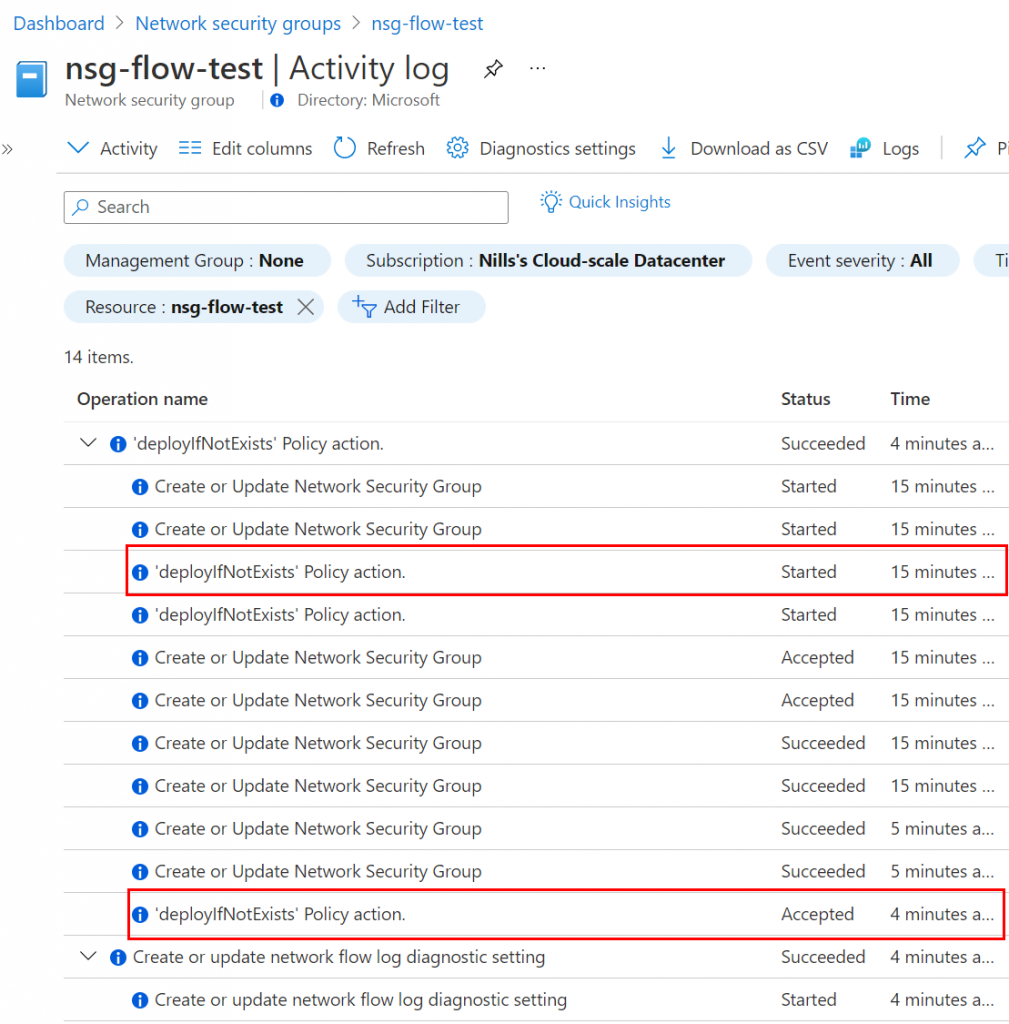Go to Dashboard breadcrumb link
The height and width of the screenshot is (1024, 1009).
59,23
